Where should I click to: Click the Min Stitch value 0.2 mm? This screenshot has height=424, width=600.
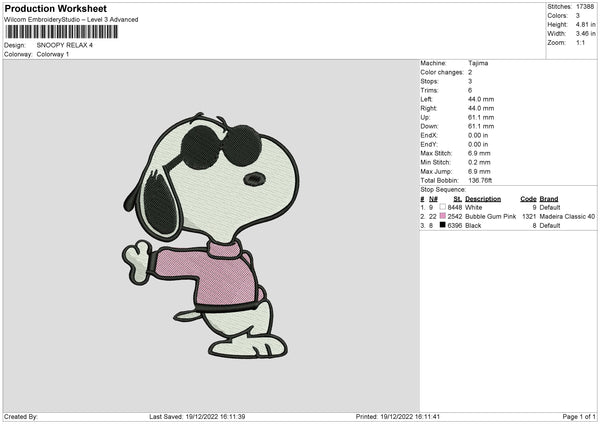[479, 162]
